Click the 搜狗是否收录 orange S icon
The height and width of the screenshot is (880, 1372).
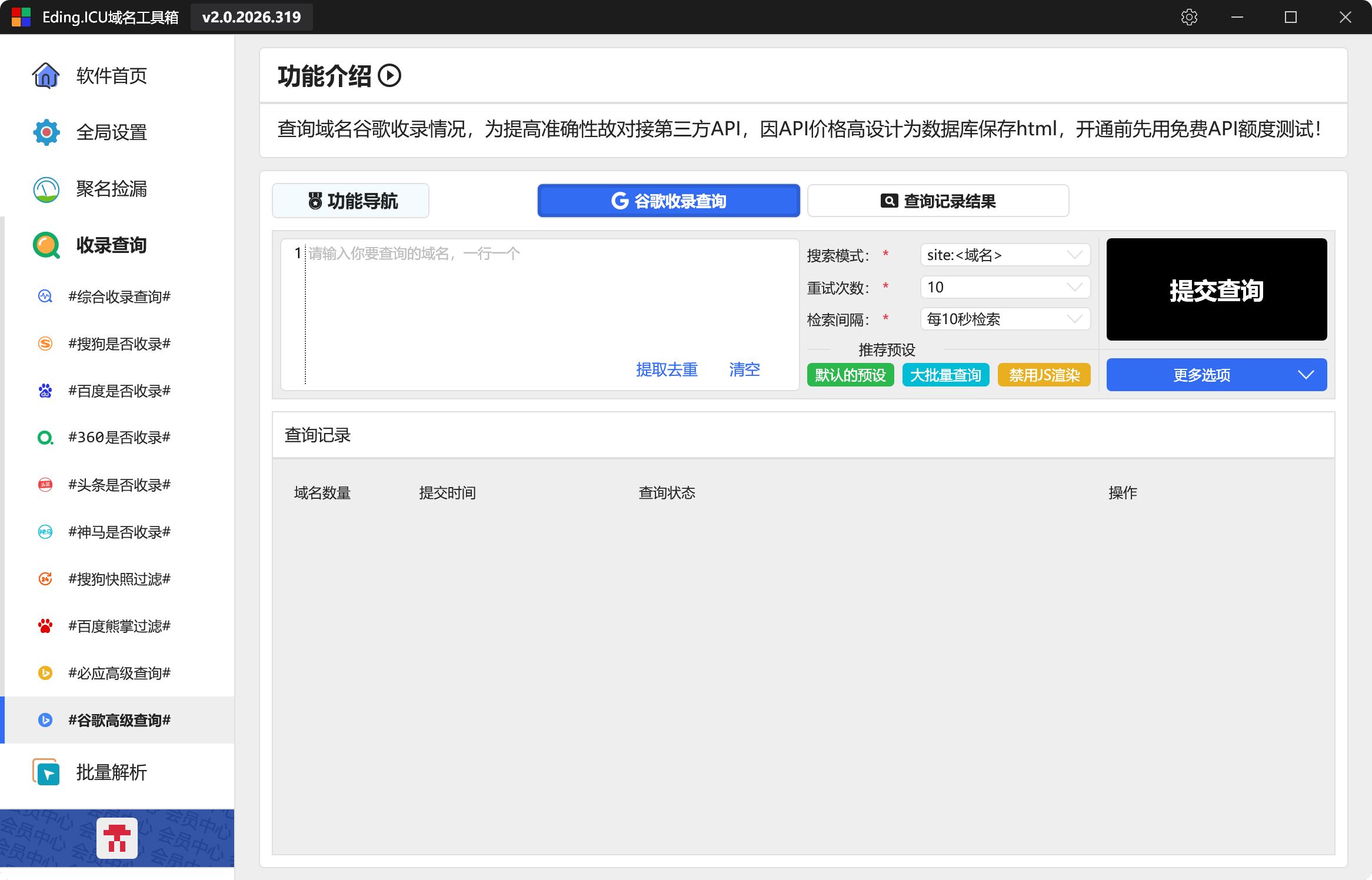pos(45,344)
